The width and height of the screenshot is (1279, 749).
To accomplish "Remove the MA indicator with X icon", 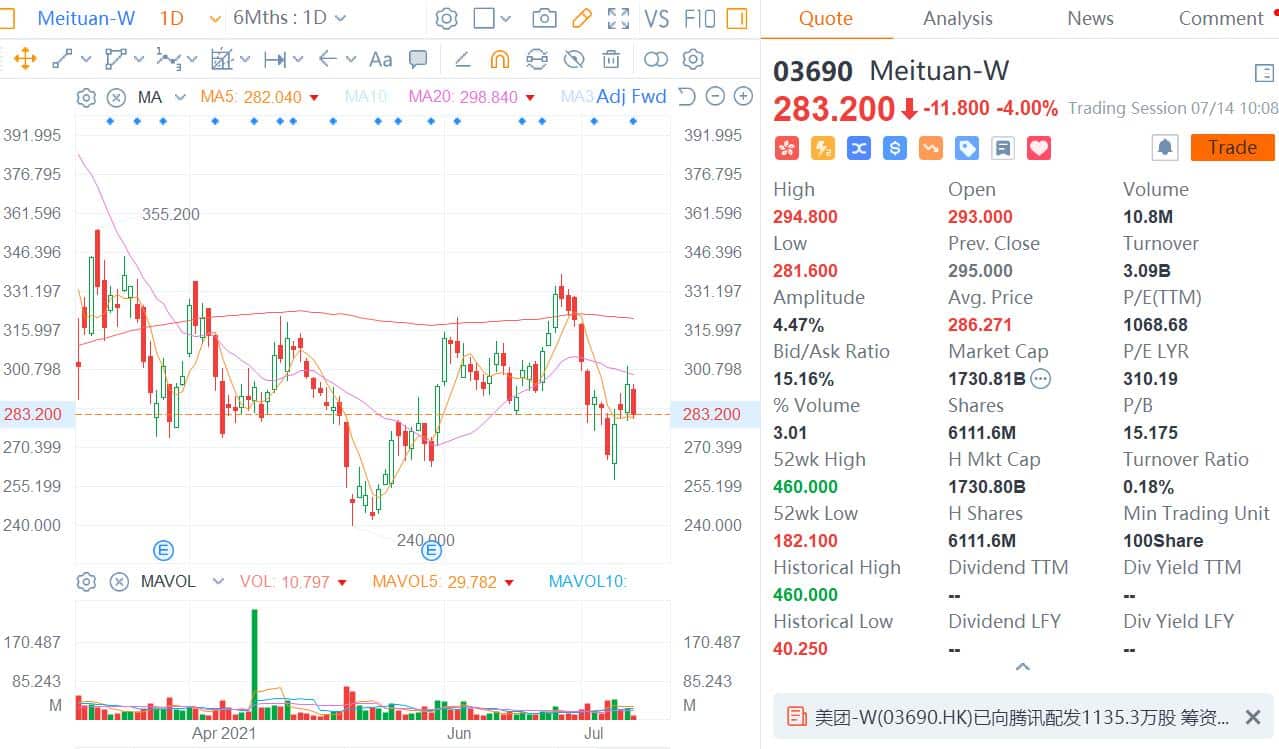I will tap(116, 97).
